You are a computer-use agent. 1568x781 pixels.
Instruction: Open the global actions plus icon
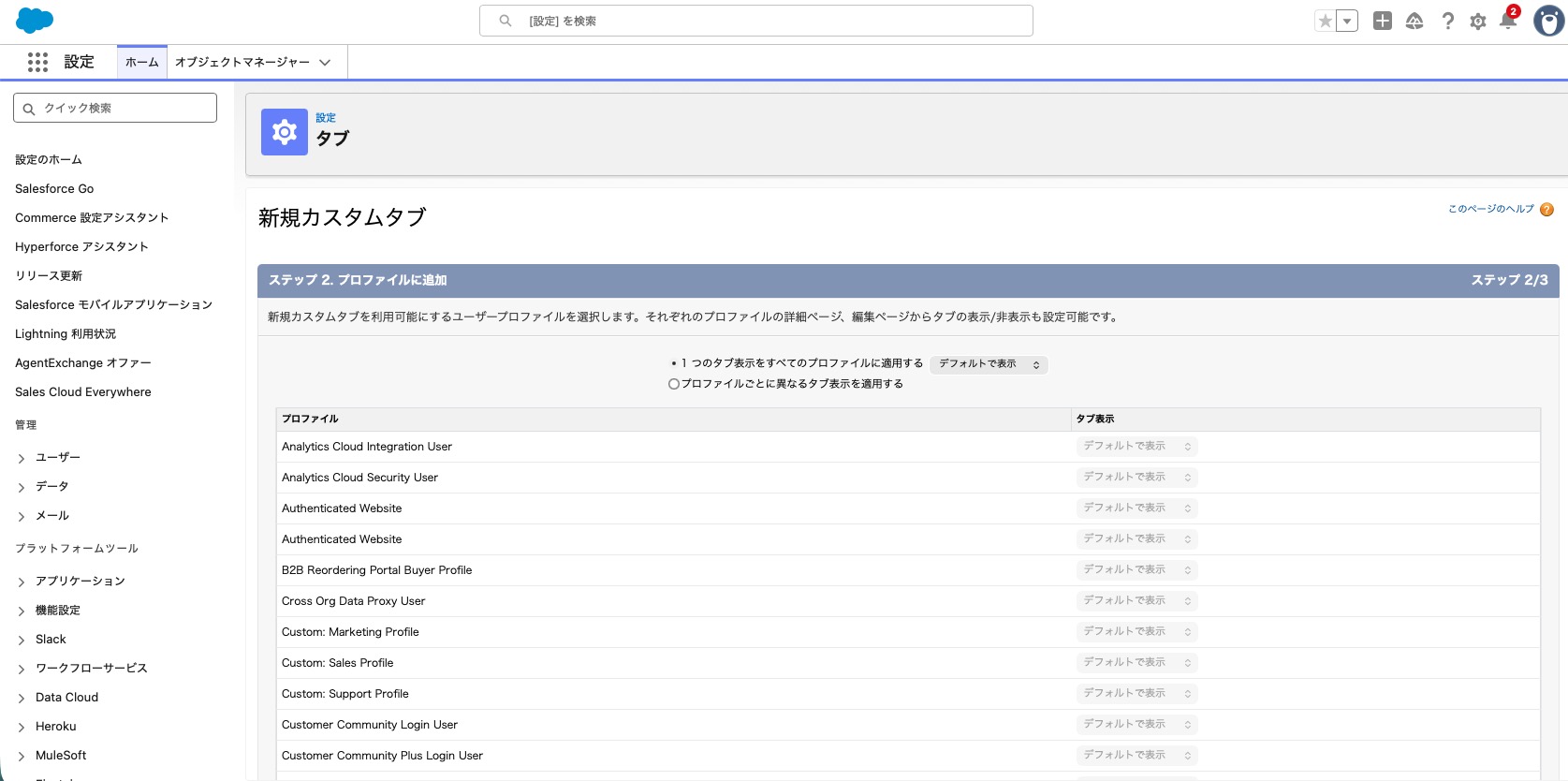click(x=1383, y=21)
